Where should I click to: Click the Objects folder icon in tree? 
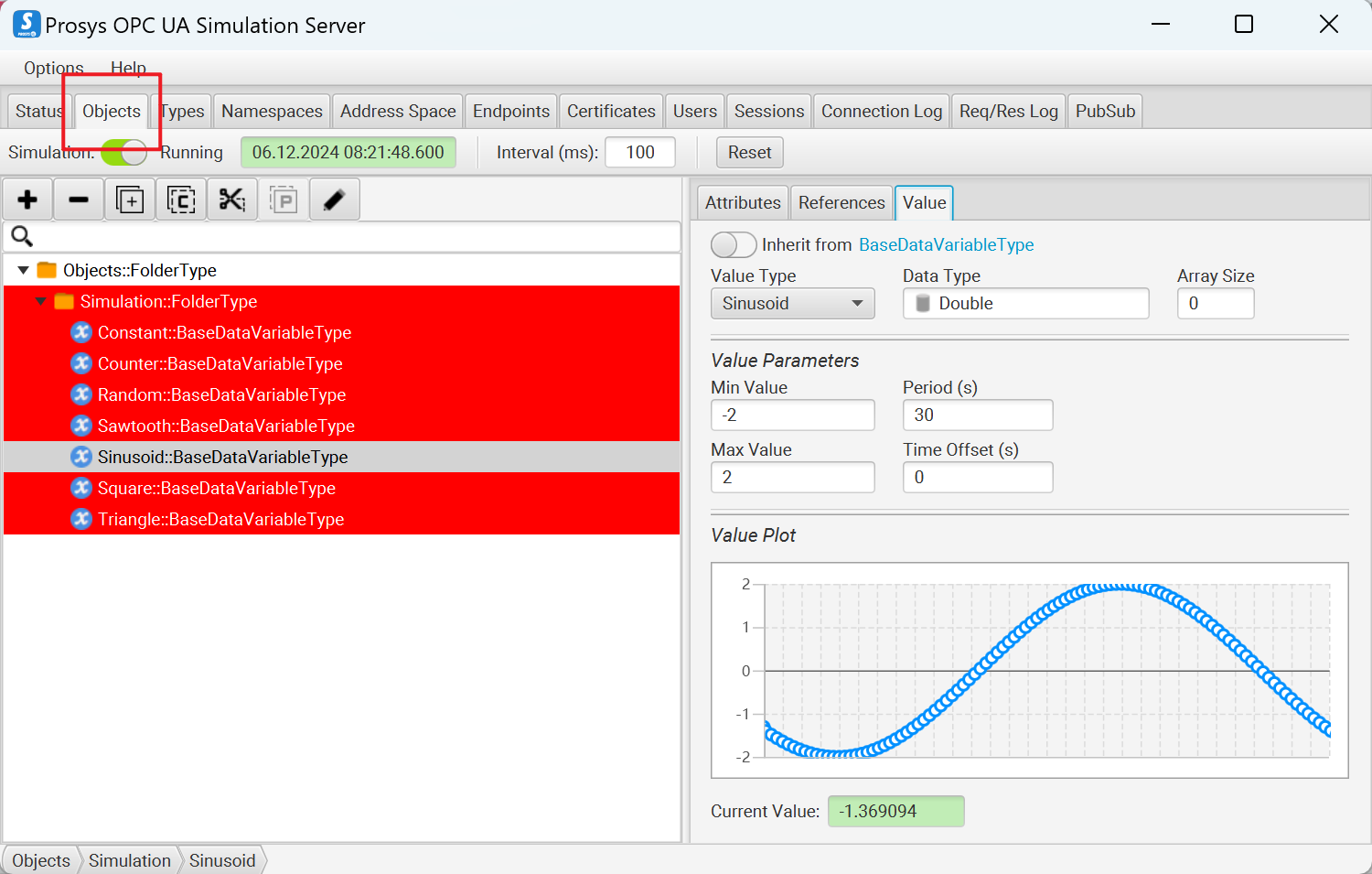(47, 270)
